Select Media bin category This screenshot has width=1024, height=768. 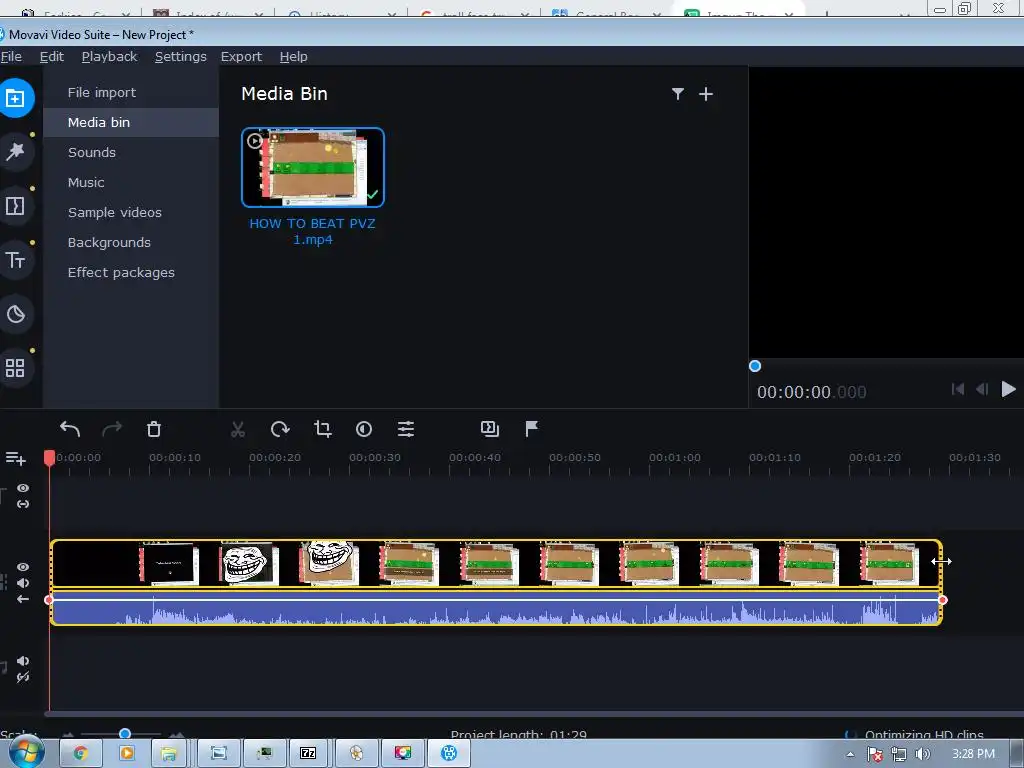point(131,123)
